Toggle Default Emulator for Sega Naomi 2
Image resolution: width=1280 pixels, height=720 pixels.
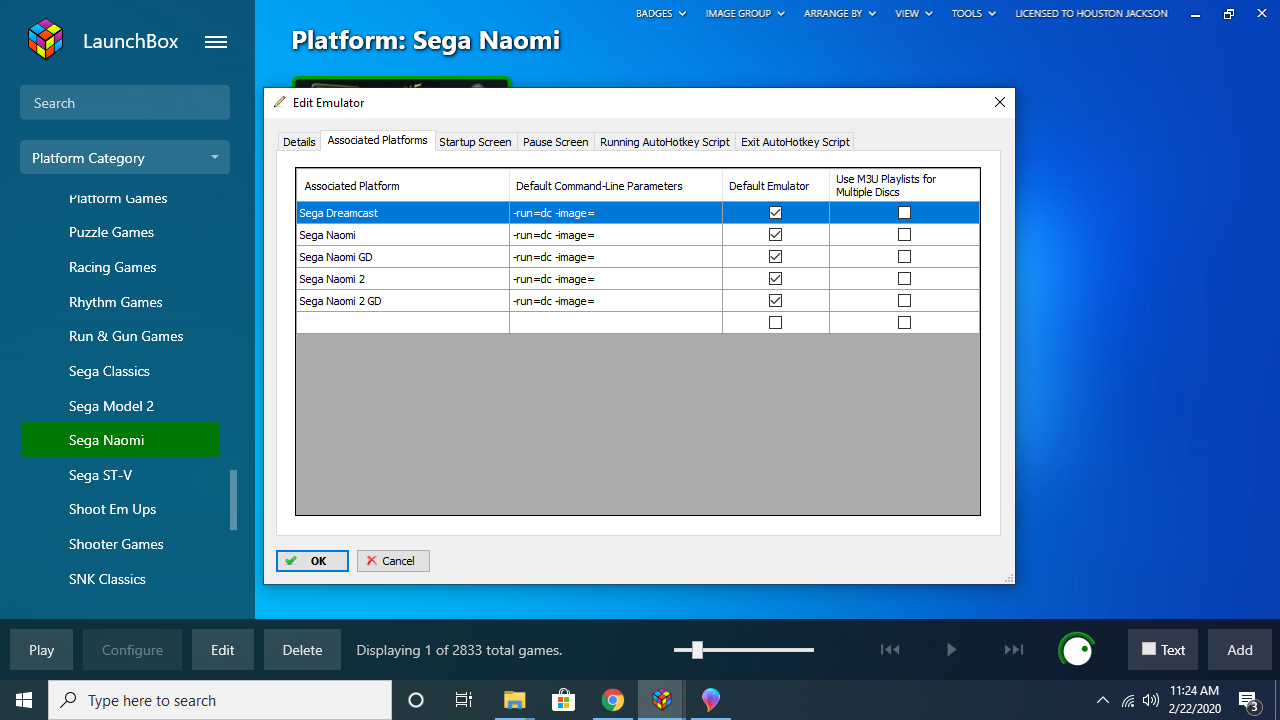(775, 279)
